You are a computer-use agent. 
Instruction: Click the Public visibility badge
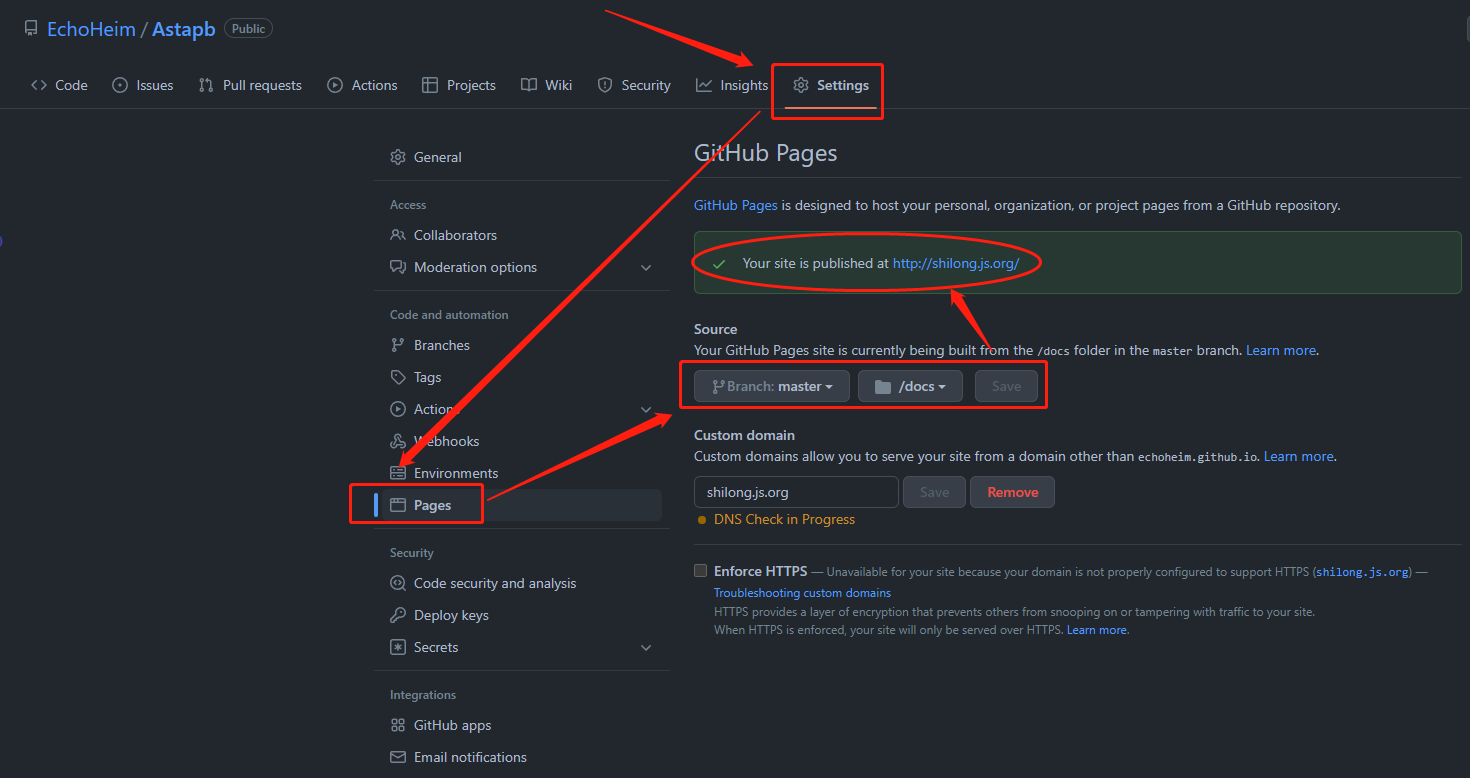point(248,29)
